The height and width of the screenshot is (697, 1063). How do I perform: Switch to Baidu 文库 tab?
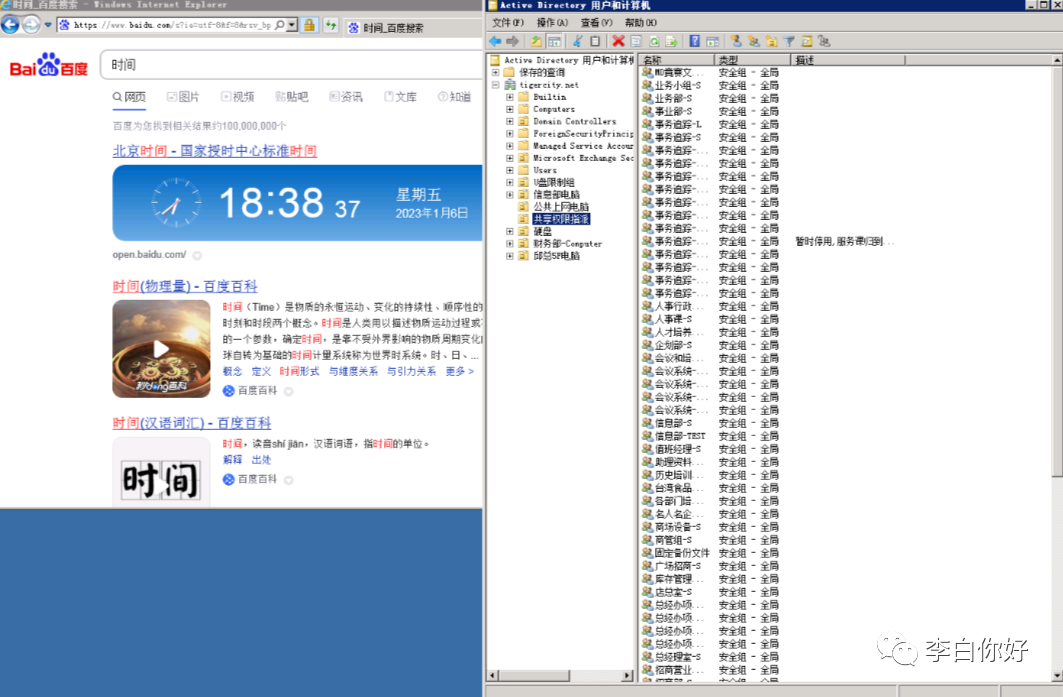coord(400,97)
